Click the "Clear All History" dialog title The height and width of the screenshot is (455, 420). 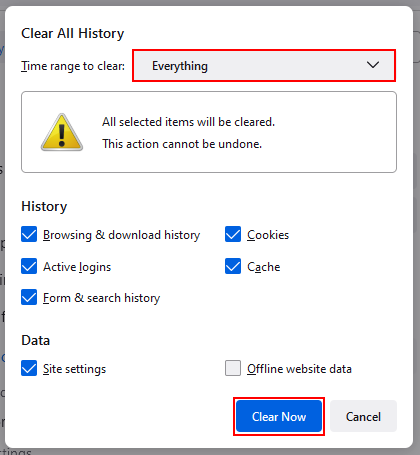[73, 33]
